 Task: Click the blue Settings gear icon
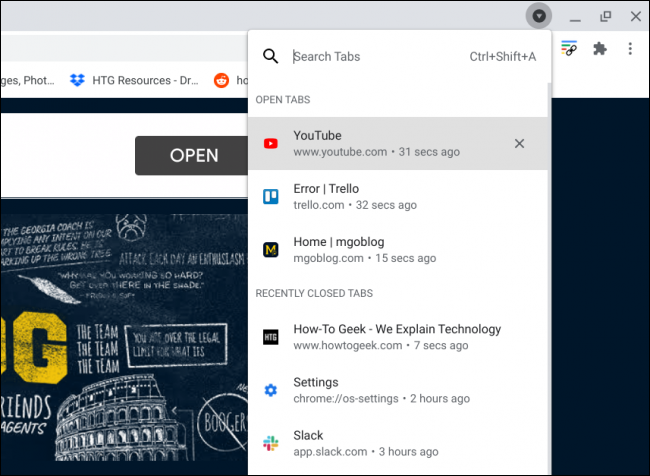click(270, 390)
